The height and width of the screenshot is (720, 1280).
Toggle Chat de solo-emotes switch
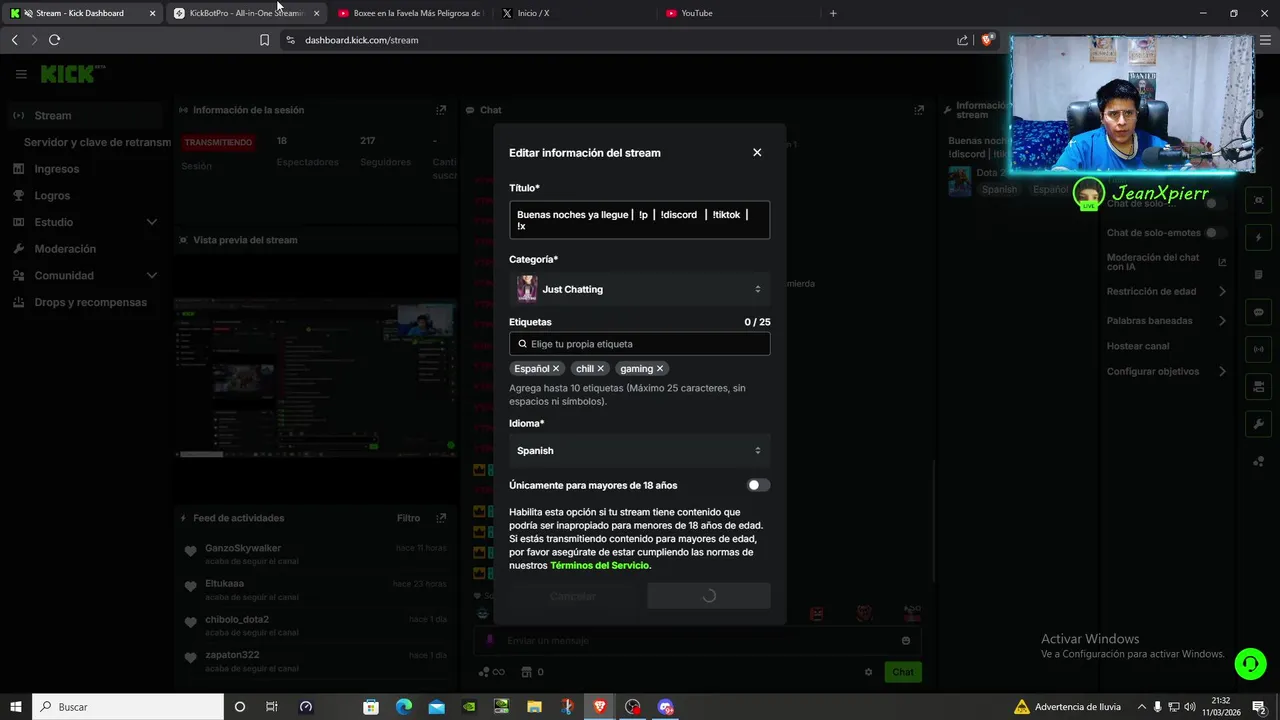(1215, 233)
